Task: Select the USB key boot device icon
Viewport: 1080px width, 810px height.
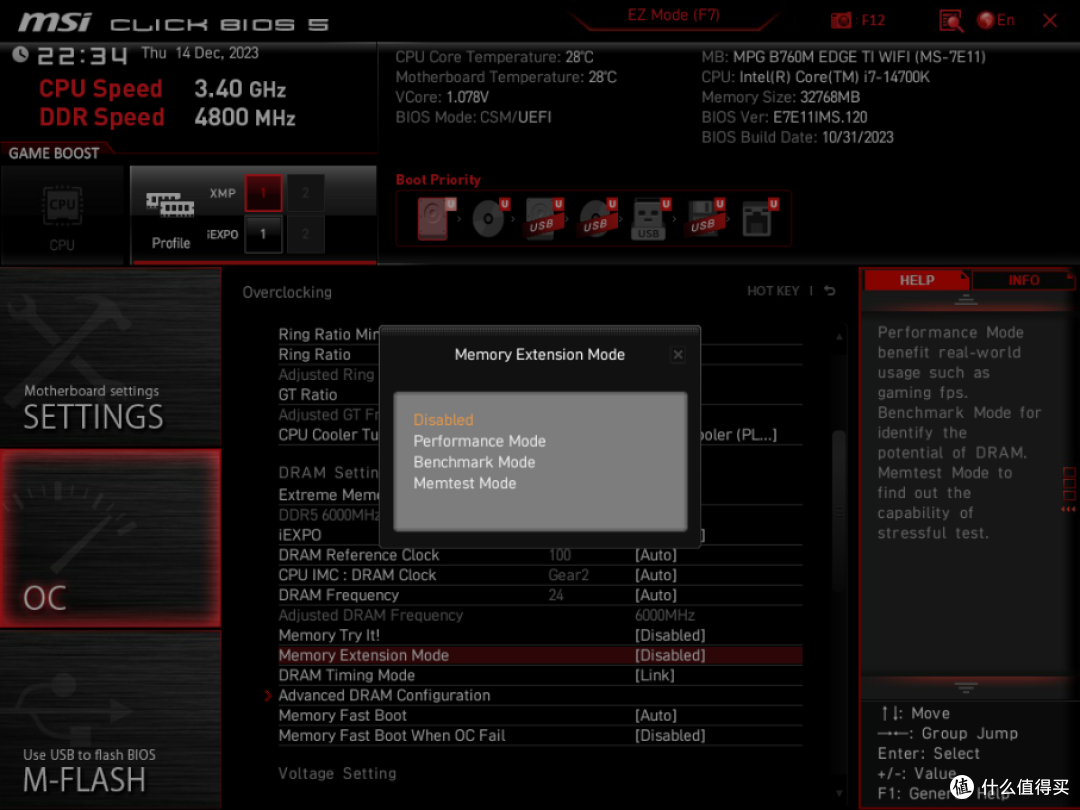Action: pos(650,218)
